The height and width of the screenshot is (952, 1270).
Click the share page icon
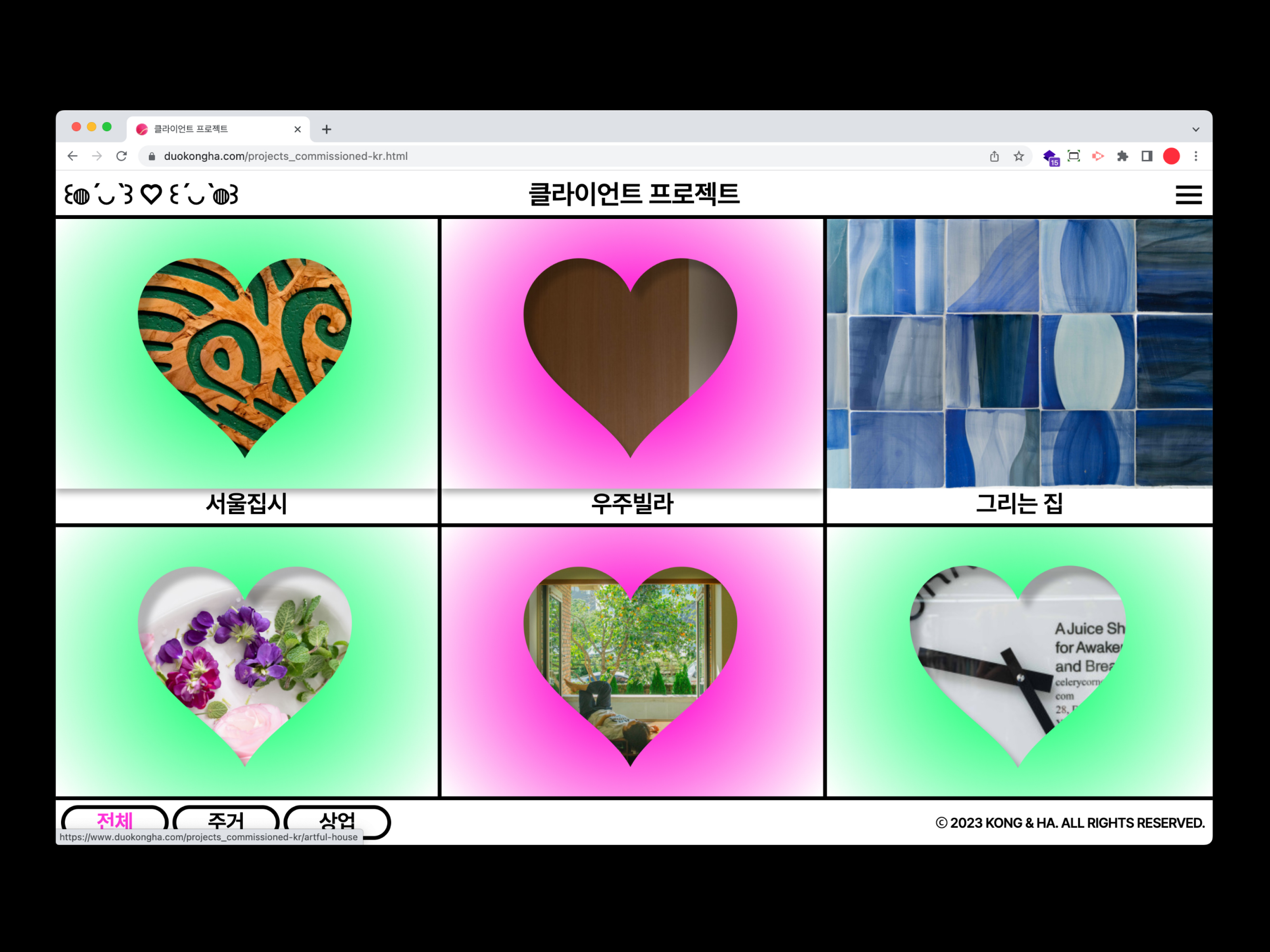pyautogui.click(x=994, y=156)
